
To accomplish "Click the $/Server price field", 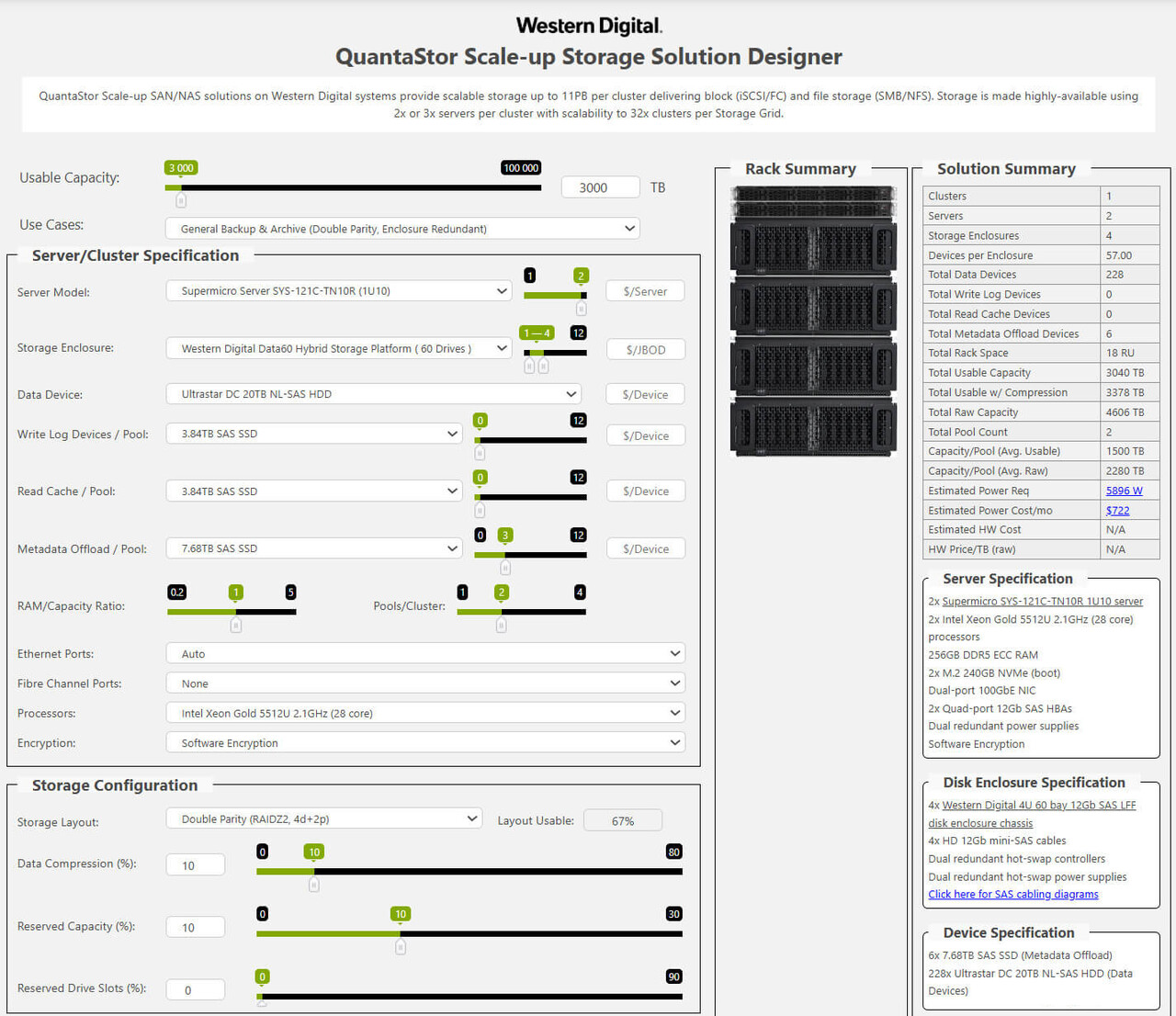I will pos(645,291).
